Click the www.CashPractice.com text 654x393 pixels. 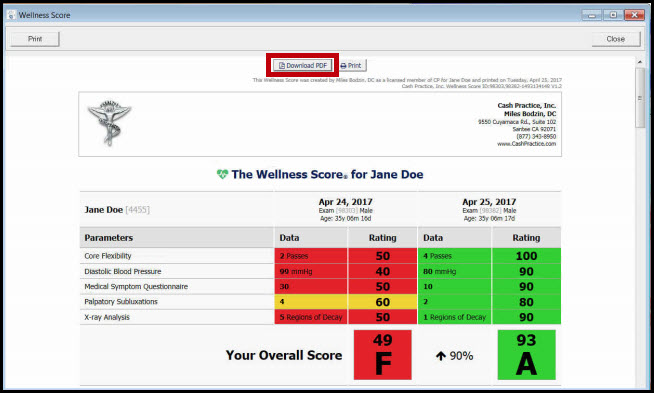pyautogui.click(x=526, y=144)
